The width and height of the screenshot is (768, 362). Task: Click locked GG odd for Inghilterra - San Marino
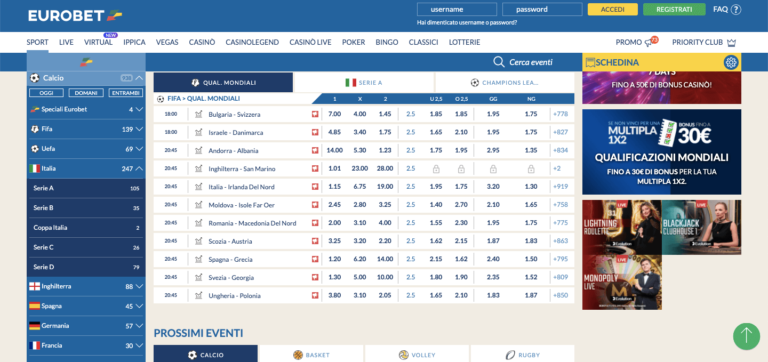point(493,169)
